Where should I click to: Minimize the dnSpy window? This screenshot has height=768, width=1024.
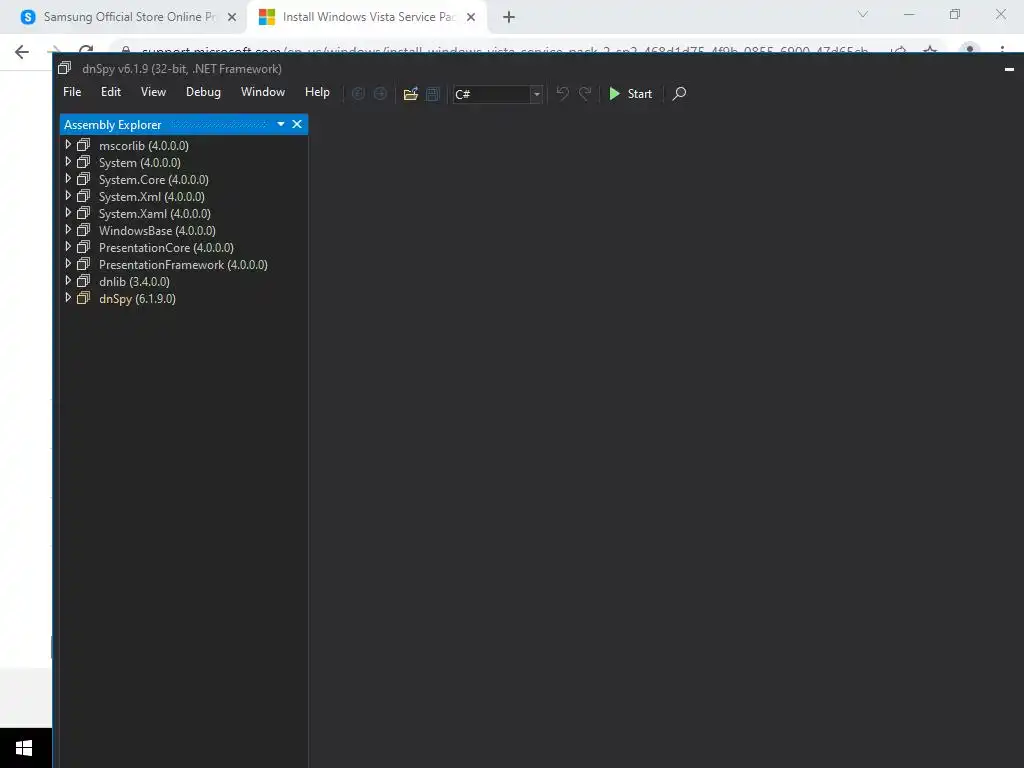1009,69
